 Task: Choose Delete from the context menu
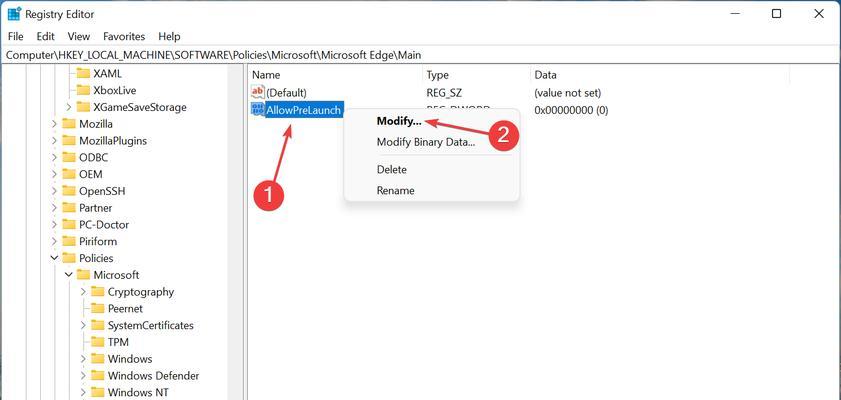(392, 169)
